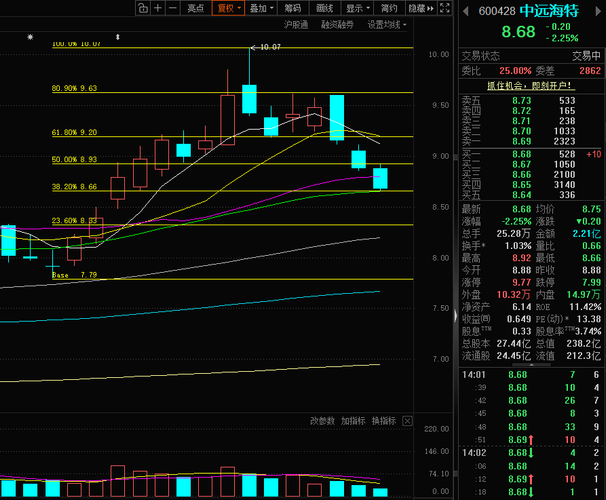Collapse the side quote panel handle
Viewport: 606px width, 500px height.
coord(455,317)
